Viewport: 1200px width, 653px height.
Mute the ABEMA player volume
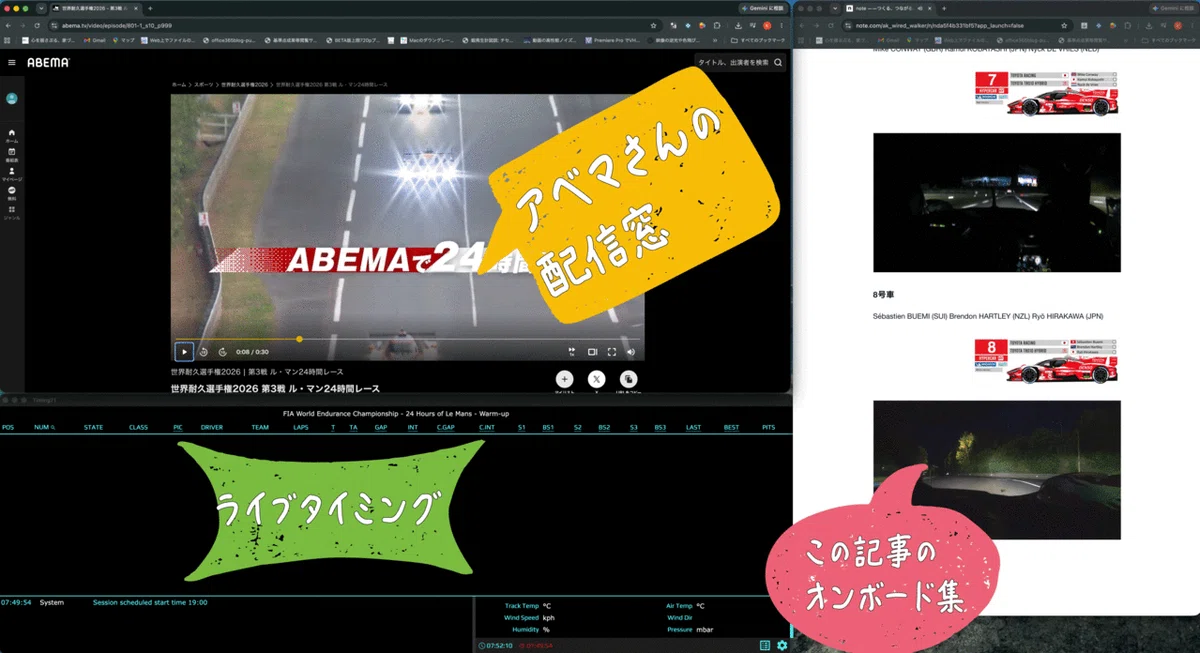pos(631,352)
